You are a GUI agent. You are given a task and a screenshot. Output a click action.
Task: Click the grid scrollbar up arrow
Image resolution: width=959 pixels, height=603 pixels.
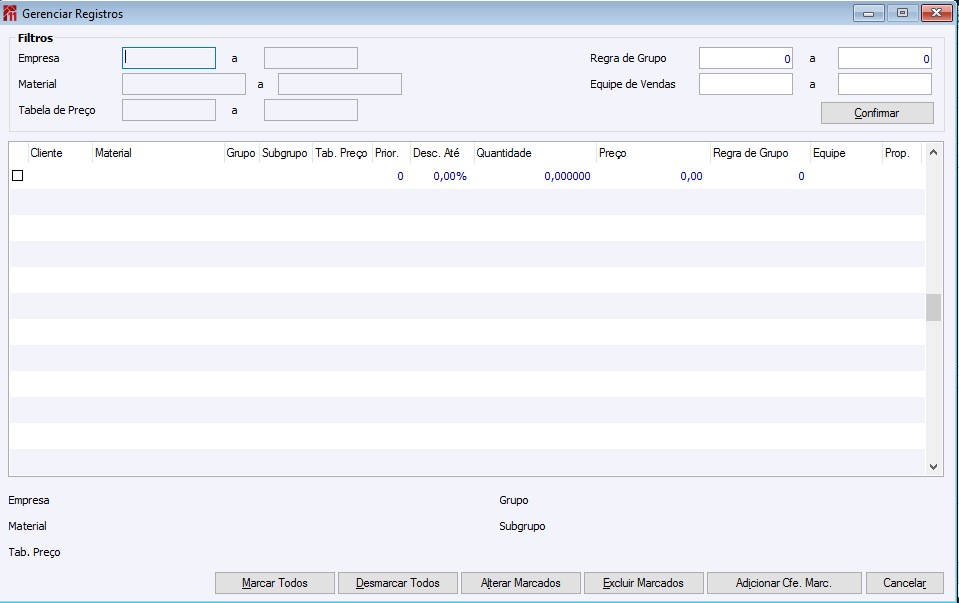[x=933, y=152]
